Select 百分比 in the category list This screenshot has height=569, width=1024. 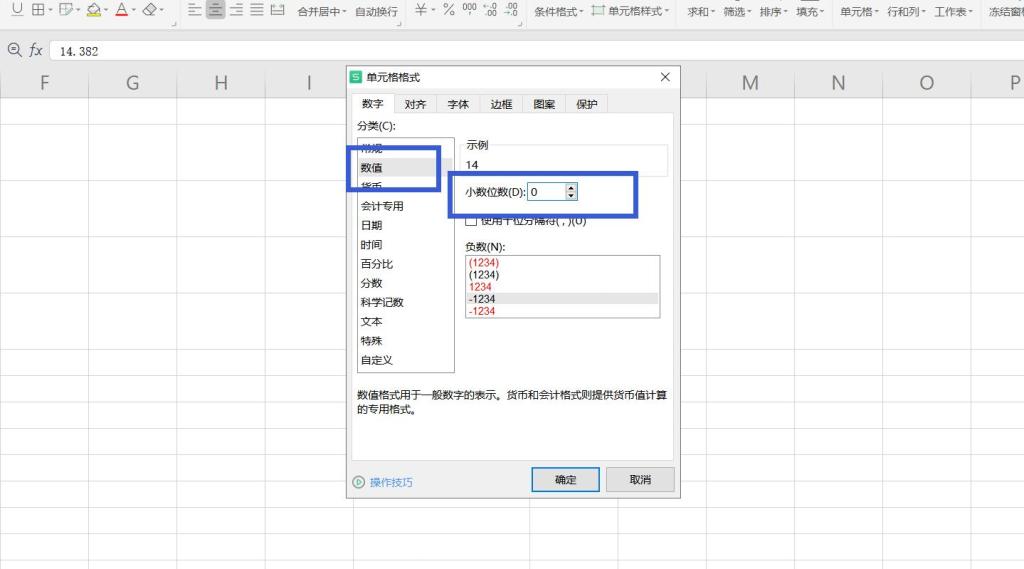coord(377,264)
